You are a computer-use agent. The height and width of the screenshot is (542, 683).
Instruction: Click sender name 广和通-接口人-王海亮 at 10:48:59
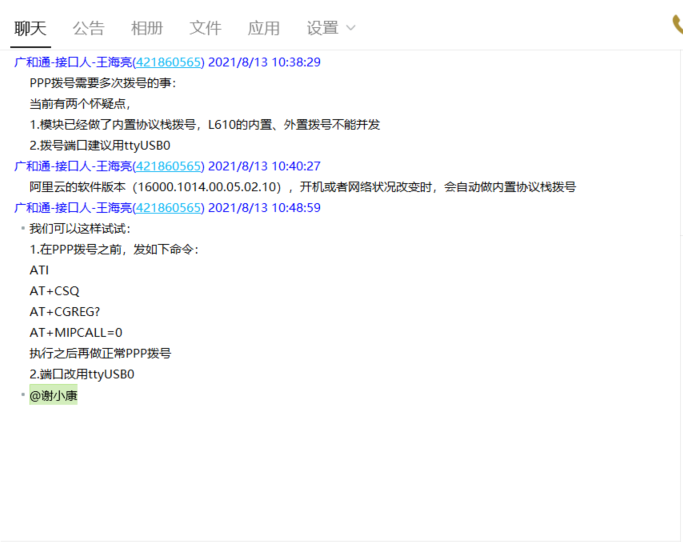[x=73, y=208]
